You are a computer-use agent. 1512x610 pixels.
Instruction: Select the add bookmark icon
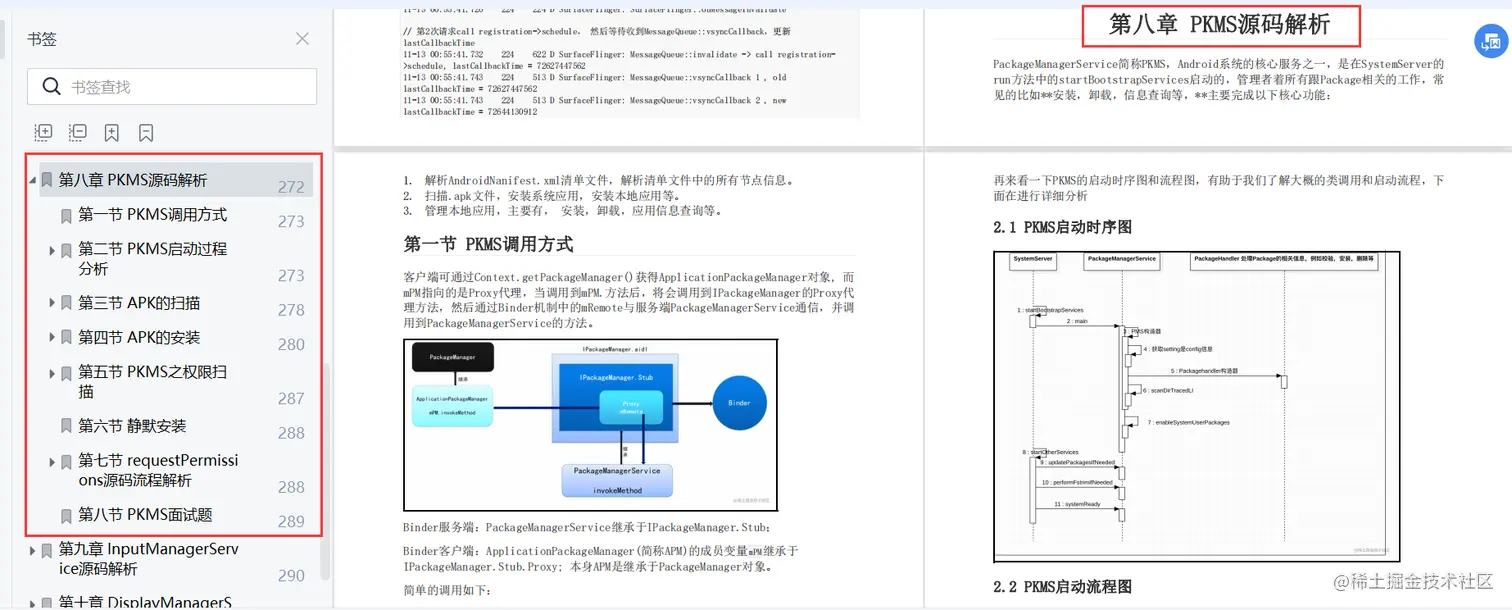[111, 132]
